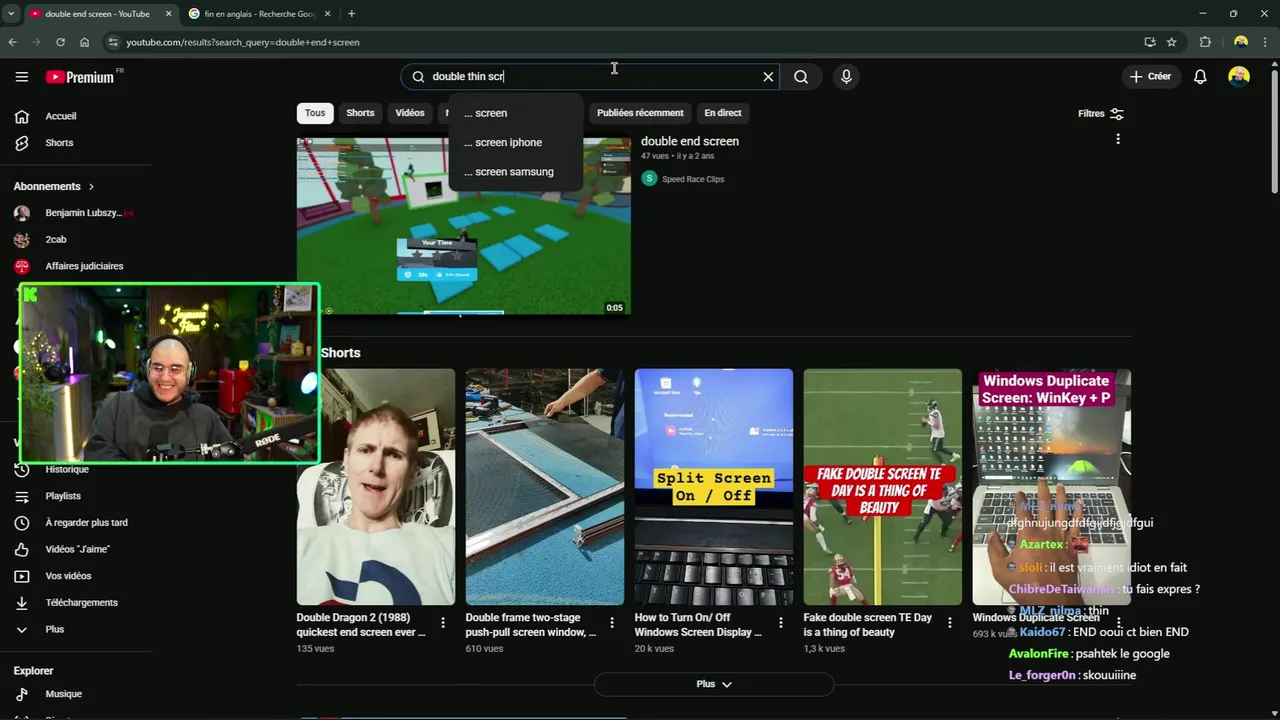Screen dimensions: 1280x720
Task: Open a new browser tab
Action: click(x=351, y=14)
